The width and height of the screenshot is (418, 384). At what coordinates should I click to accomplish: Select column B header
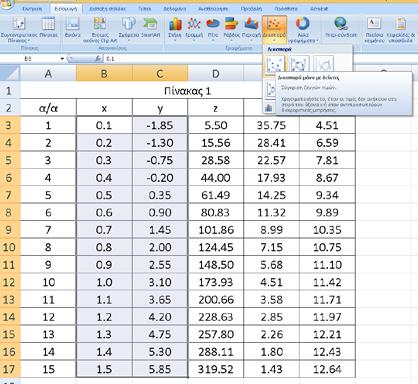(x=104, y=73)
